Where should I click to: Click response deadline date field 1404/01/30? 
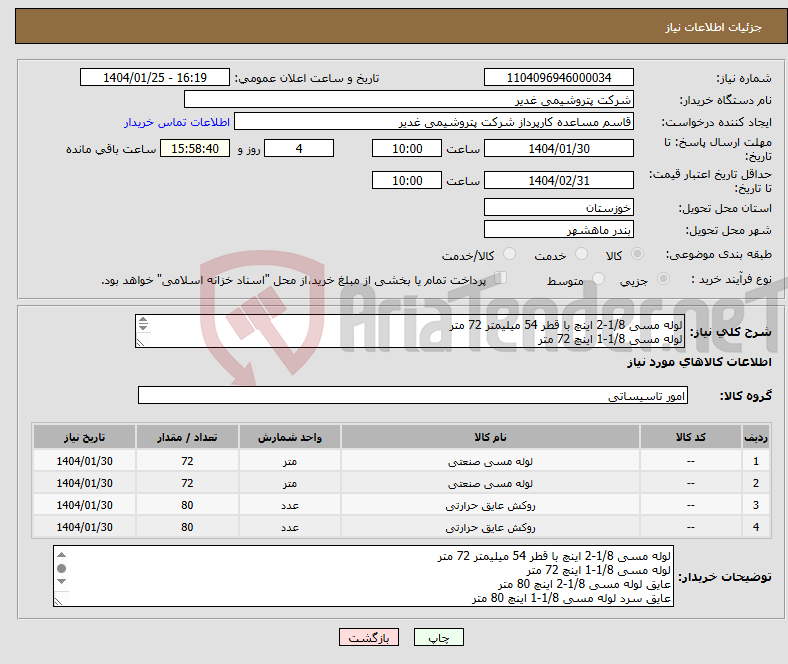(558, 148)
